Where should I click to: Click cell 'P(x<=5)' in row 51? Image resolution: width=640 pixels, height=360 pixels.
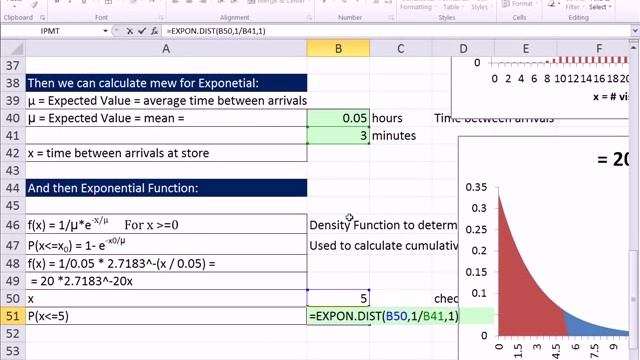(x=166, y=316)
